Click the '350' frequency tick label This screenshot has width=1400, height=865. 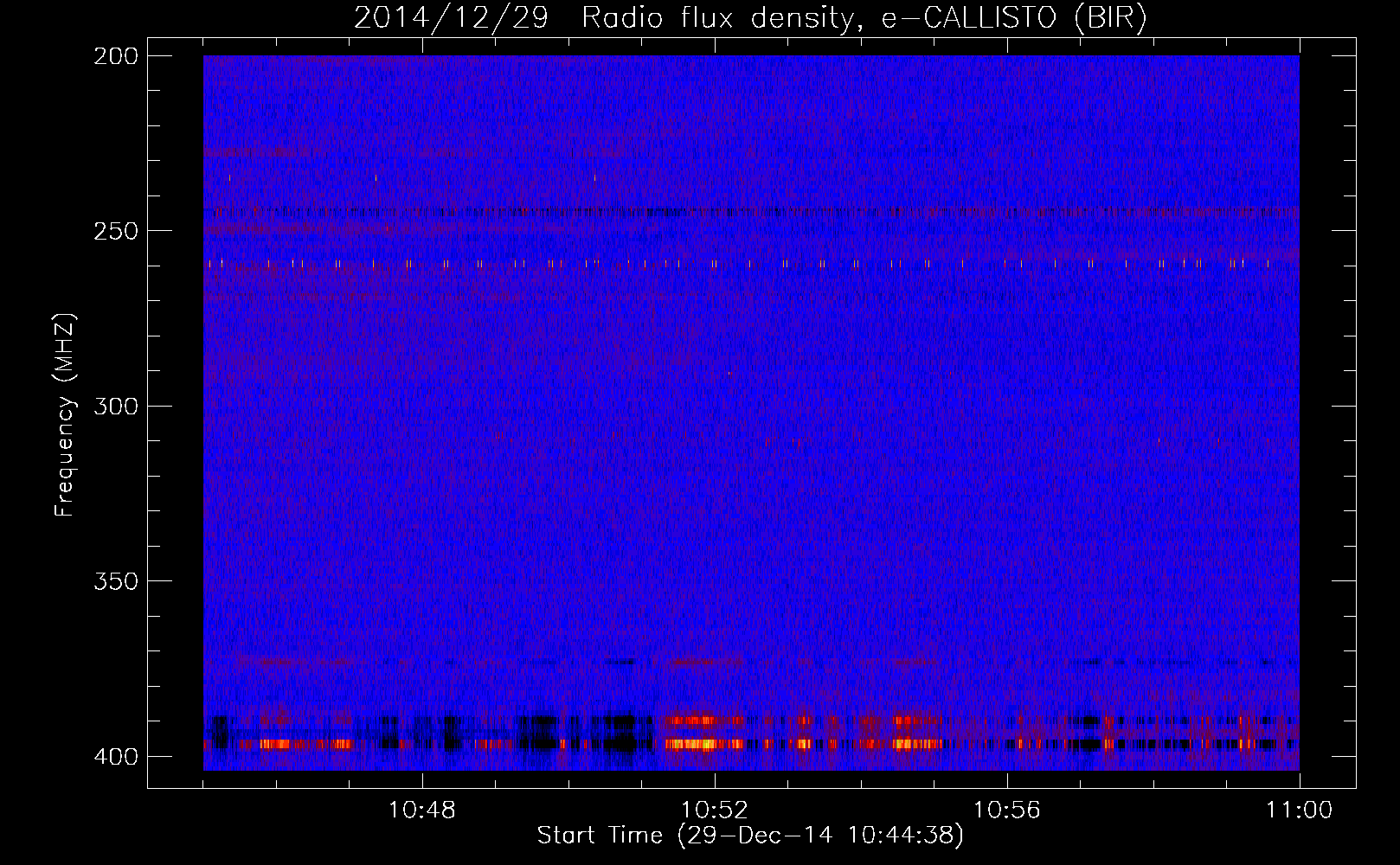coord(115,580)
